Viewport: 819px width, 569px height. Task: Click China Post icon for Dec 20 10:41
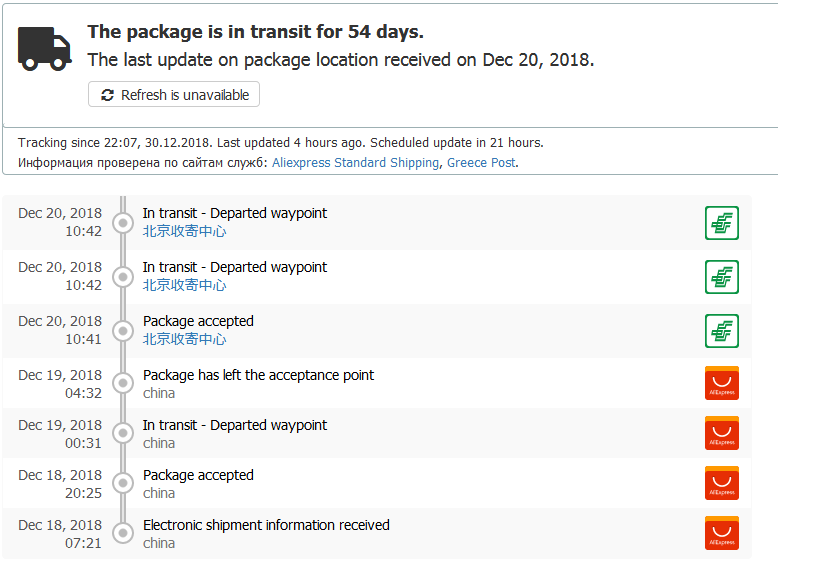721,331
